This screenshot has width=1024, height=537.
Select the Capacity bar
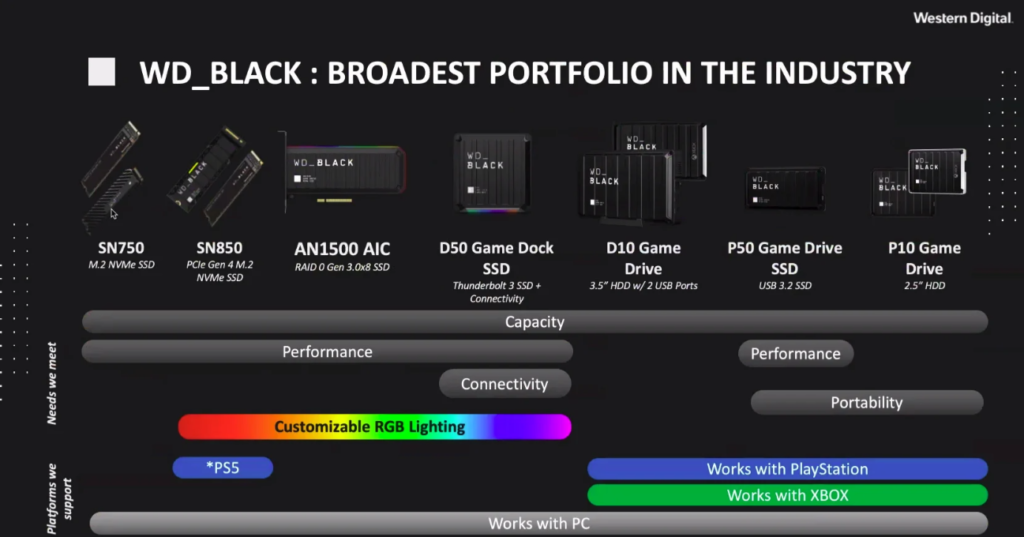[x=535, y=321]
